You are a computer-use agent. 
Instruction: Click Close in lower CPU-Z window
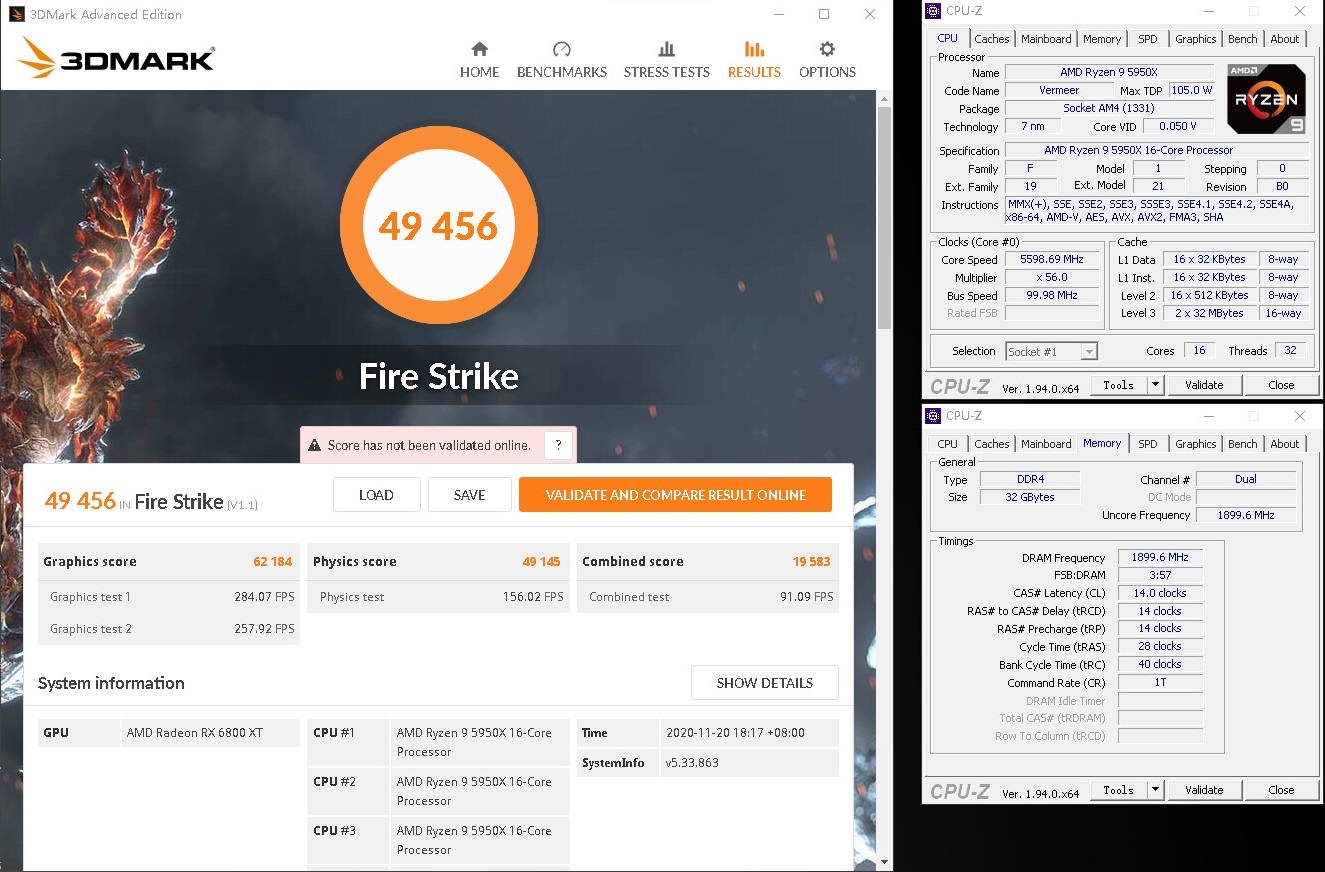click(1281, 790)
